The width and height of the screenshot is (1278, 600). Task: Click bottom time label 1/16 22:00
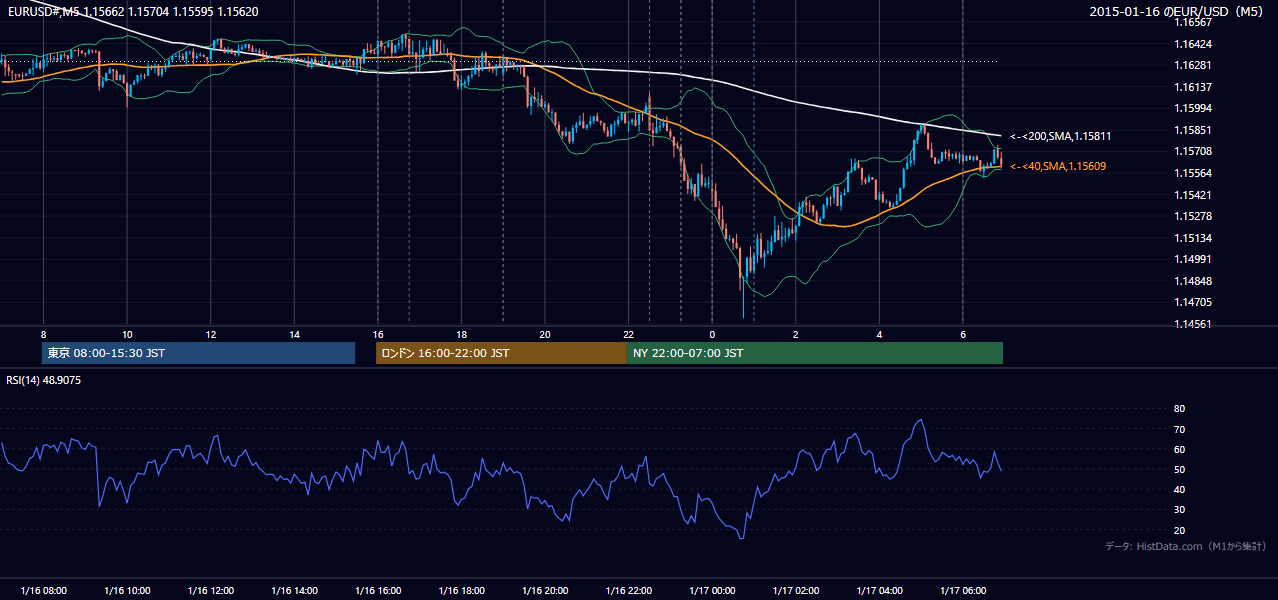click(x=628, y=591)
